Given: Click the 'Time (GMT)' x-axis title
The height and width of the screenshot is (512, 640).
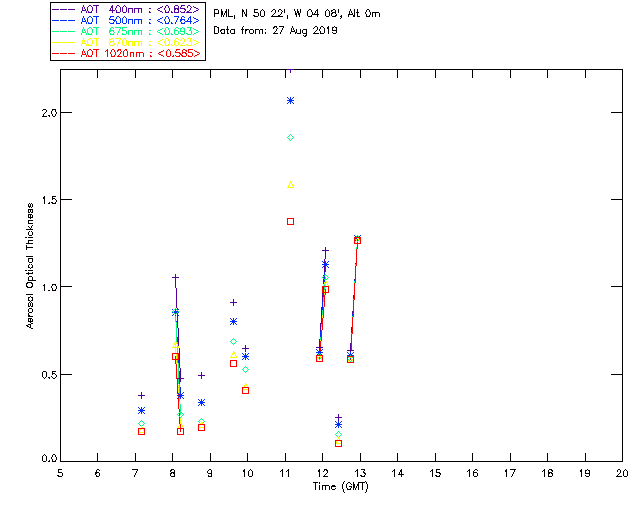Looking at the screenshot, I should (x=341, y=487).
